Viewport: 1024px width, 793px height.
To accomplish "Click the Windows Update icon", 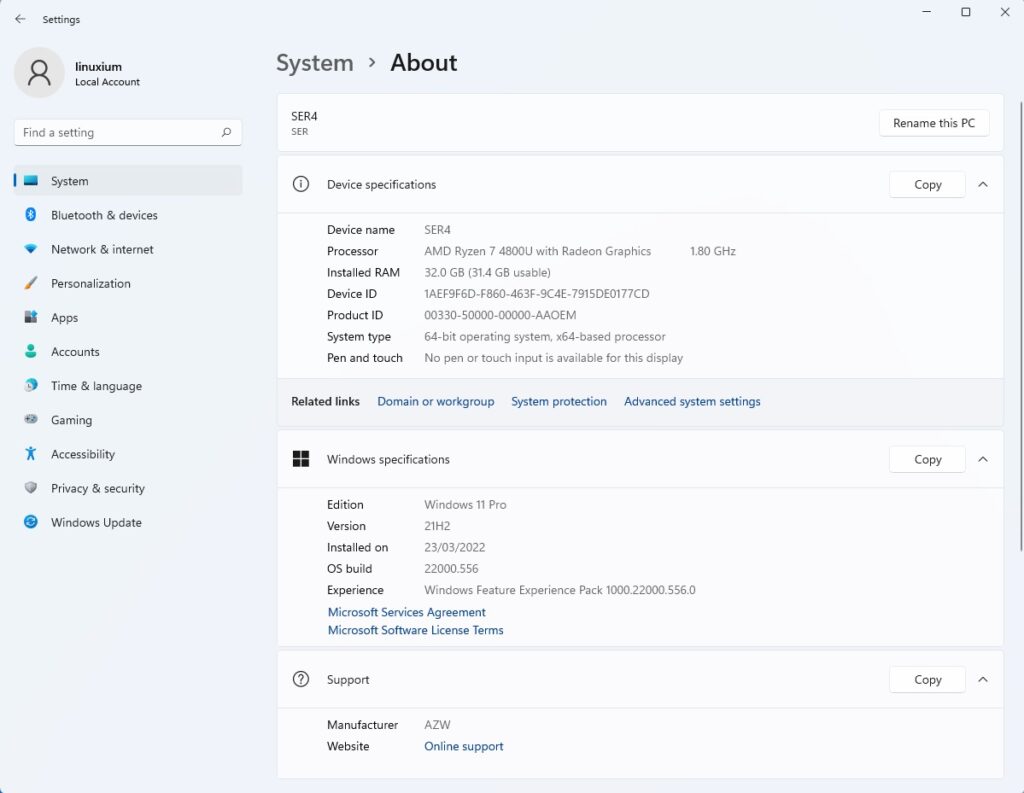I will 31,522.
